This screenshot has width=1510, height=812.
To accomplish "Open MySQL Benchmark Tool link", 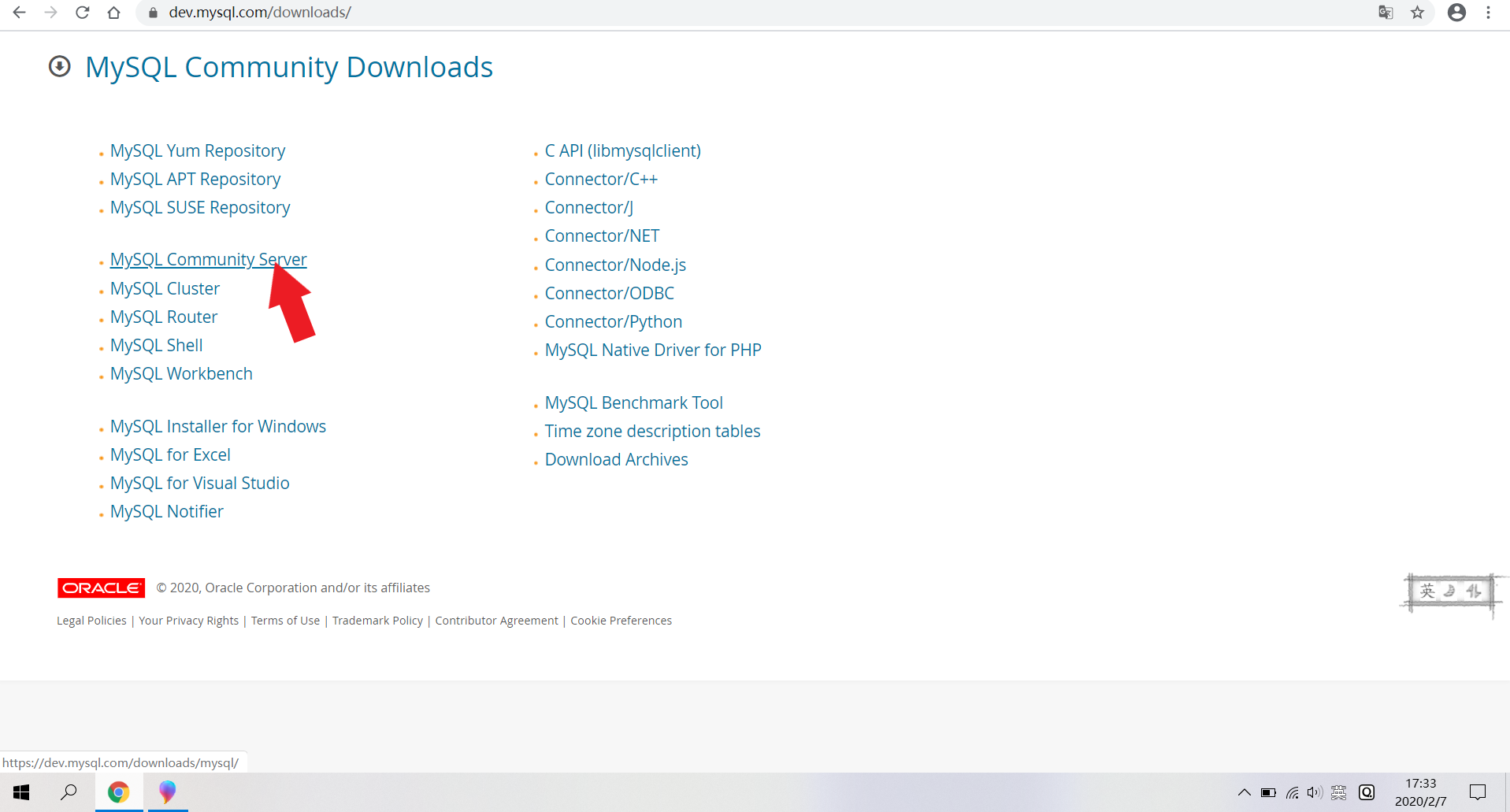I will click(x=634, y=402).
